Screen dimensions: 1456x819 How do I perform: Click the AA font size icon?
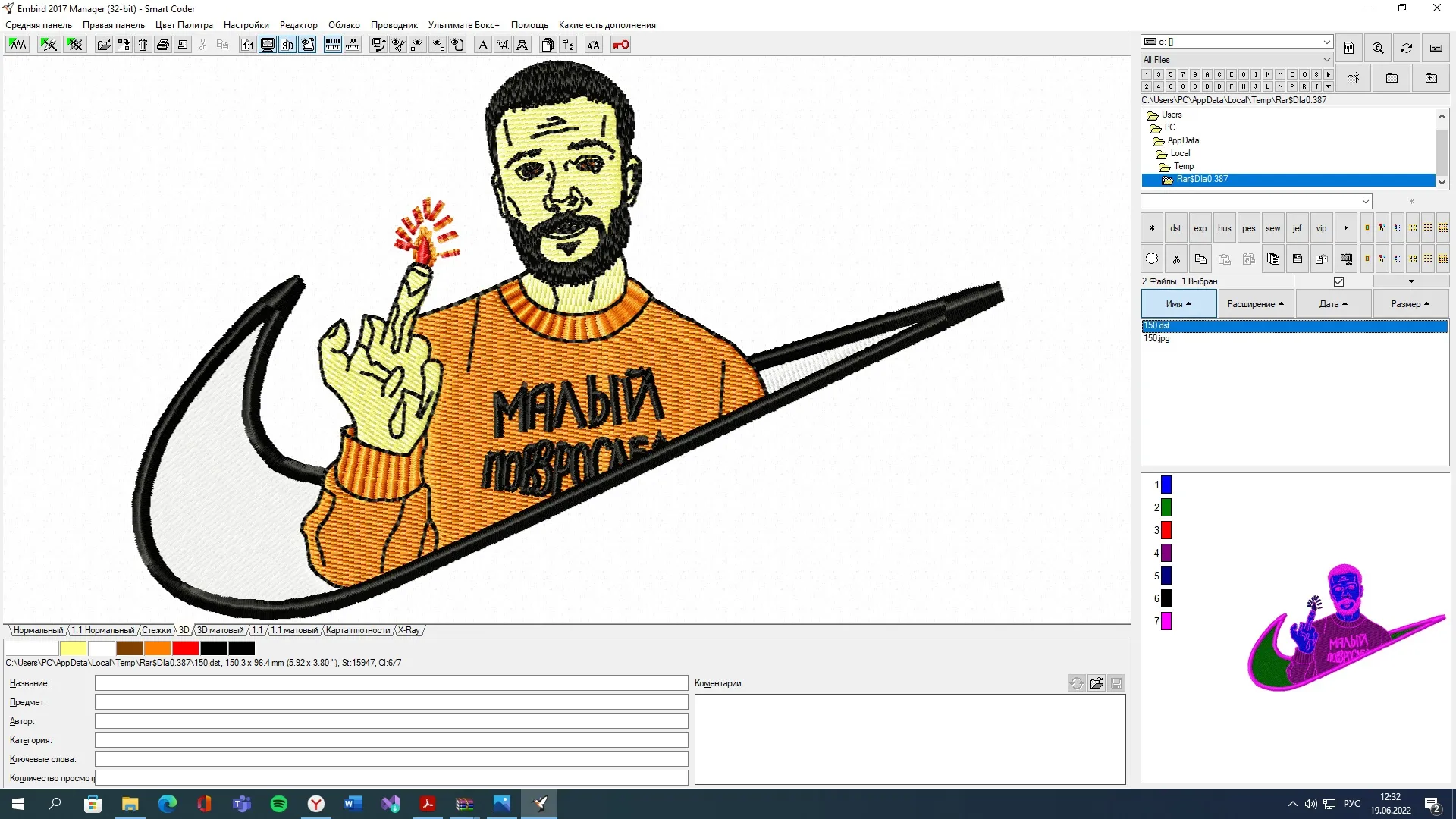(x=594, y=45)
